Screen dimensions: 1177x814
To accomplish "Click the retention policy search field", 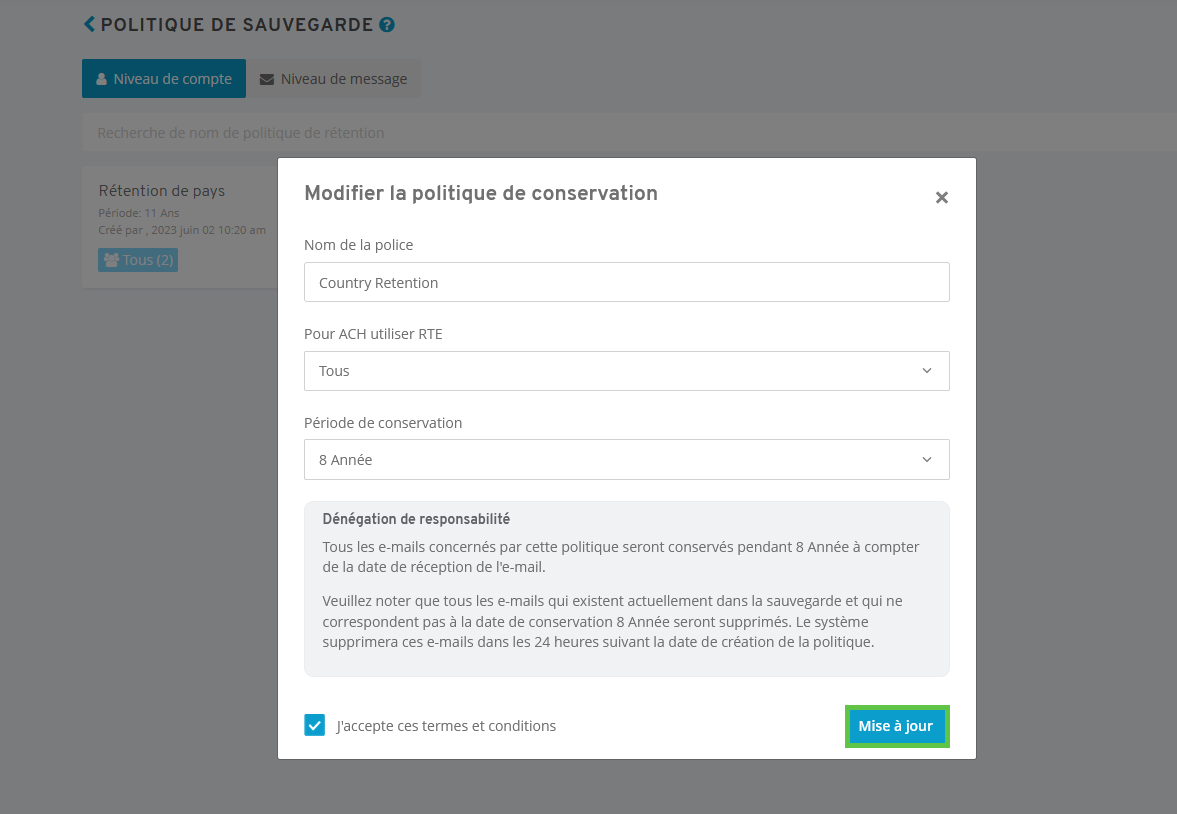I will (x=629, y=133).
